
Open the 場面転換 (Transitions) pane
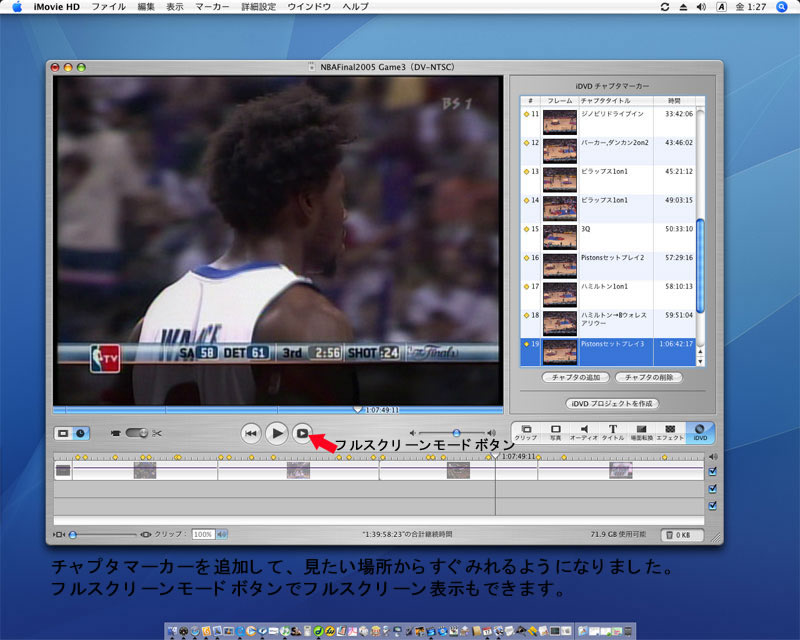(x=641, y=432)
